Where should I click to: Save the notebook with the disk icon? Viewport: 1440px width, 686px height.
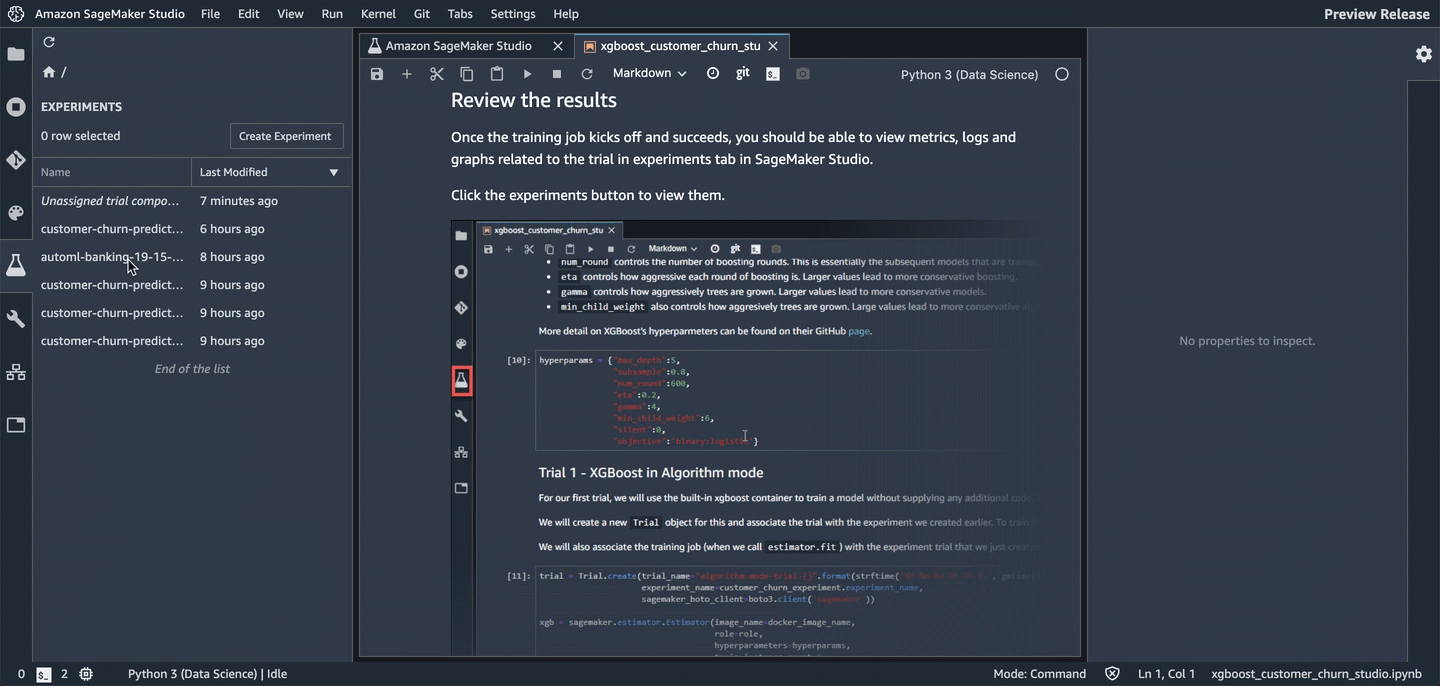[377, 74]
